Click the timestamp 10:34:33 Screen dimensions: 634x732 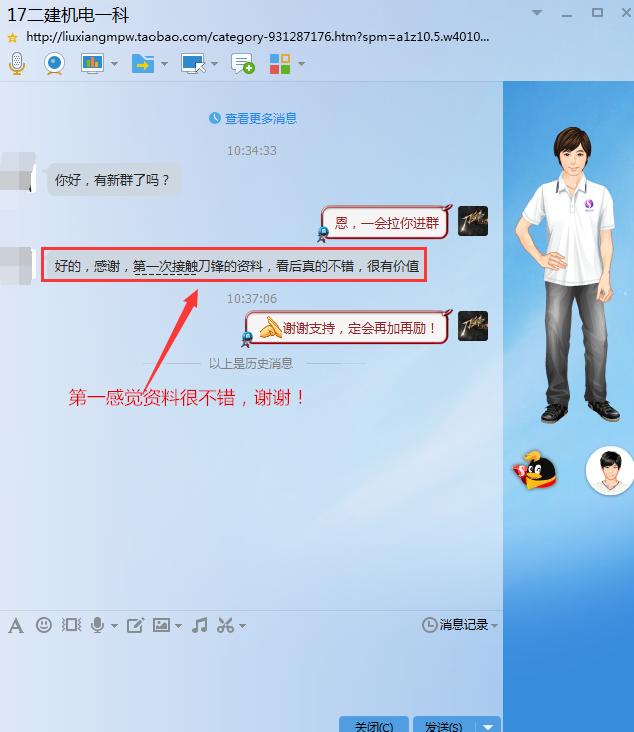click(252, 151)
